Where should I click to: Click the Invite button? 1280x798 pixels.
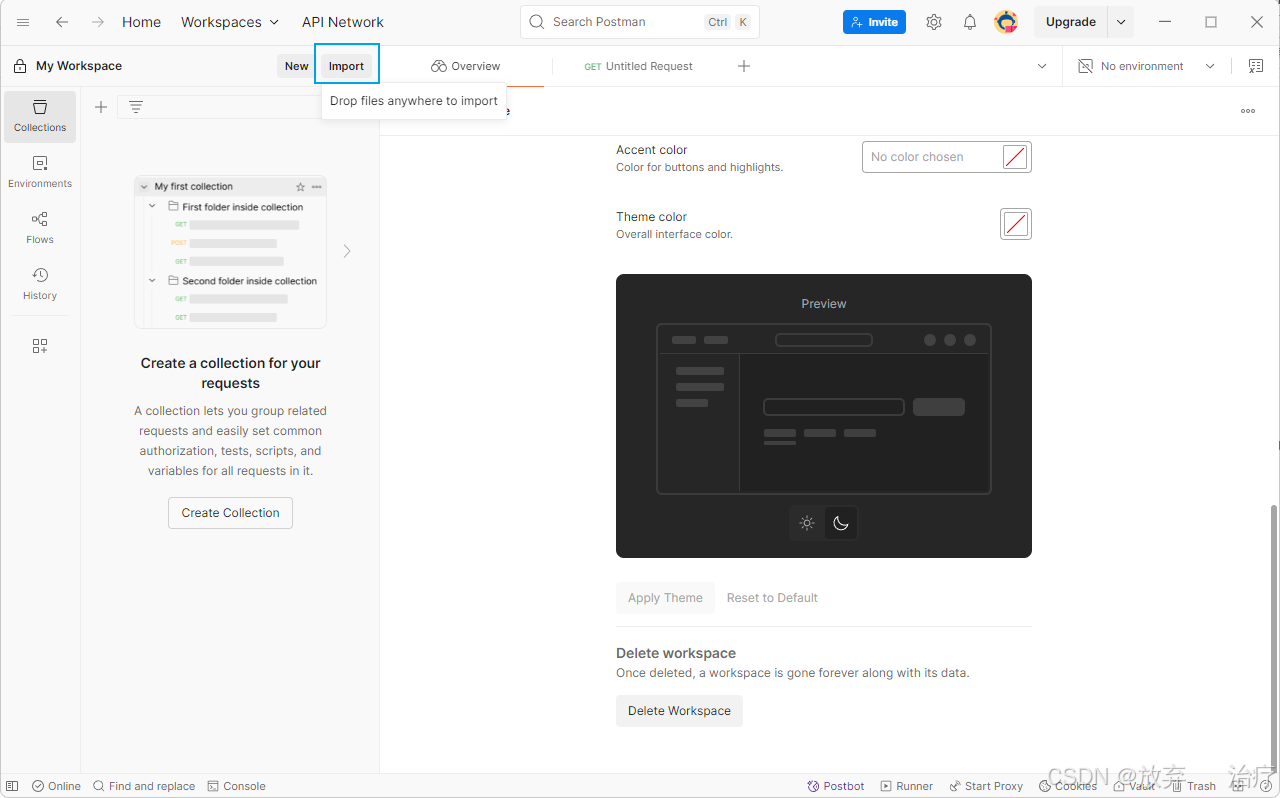(874, 22)
